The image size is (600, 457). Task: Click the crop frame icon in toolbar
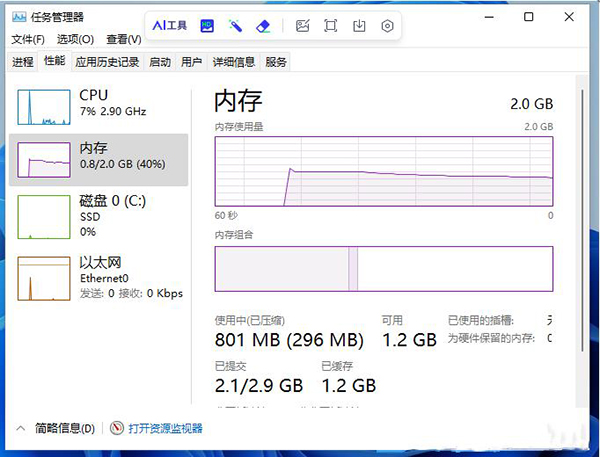331,26
